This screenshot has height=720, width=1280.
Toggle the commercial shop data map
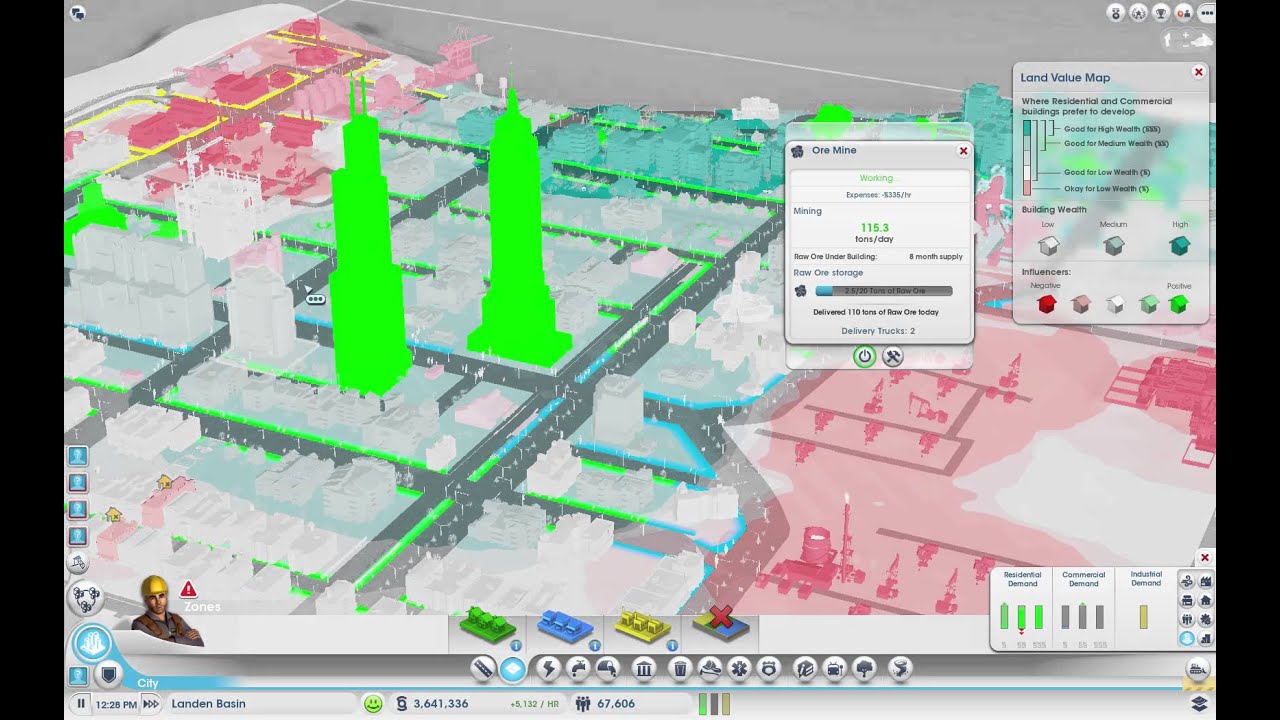(x=1187, y=601)
